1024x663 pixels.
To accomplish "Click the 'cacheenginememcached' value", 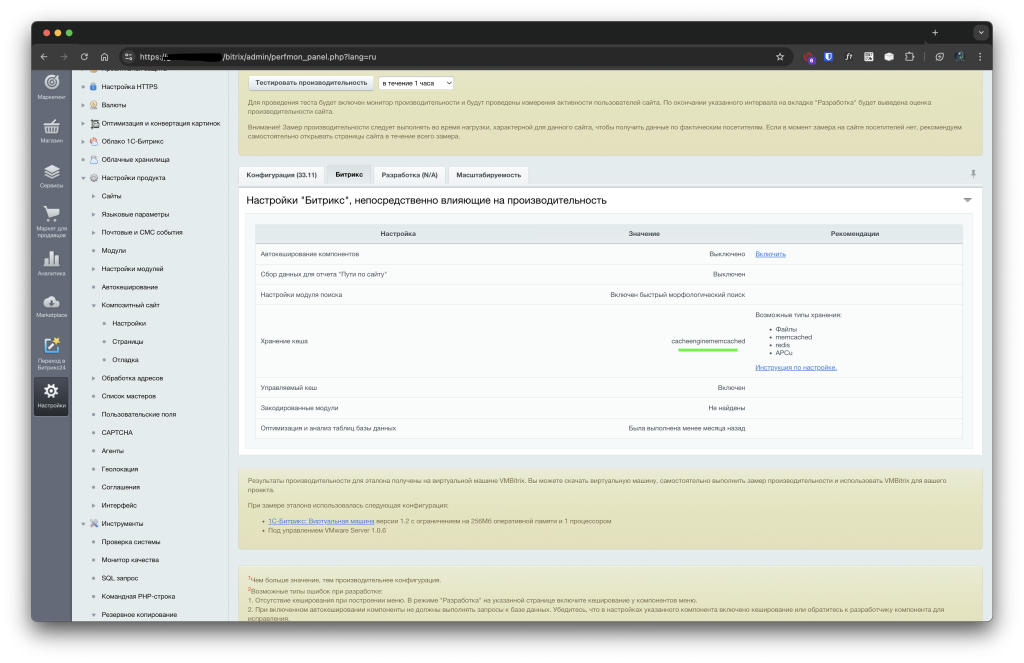I will pos(708,341).
